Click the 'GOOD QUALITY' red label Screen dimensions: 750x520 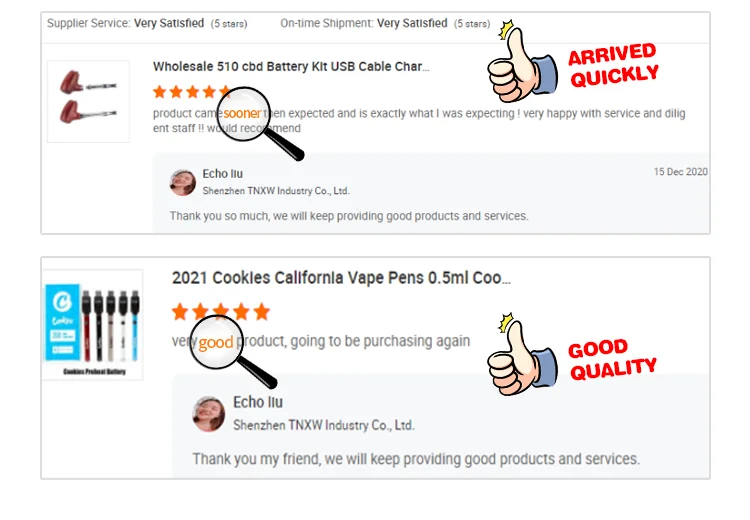click(612, 358)
